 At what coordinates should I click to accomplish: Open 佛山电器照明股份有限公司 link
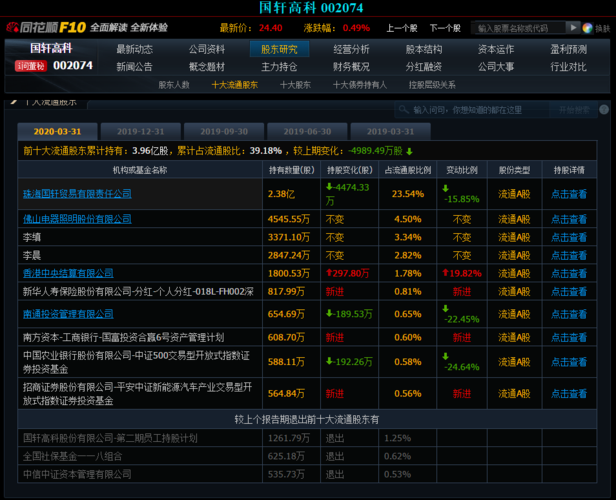(77, 219)
